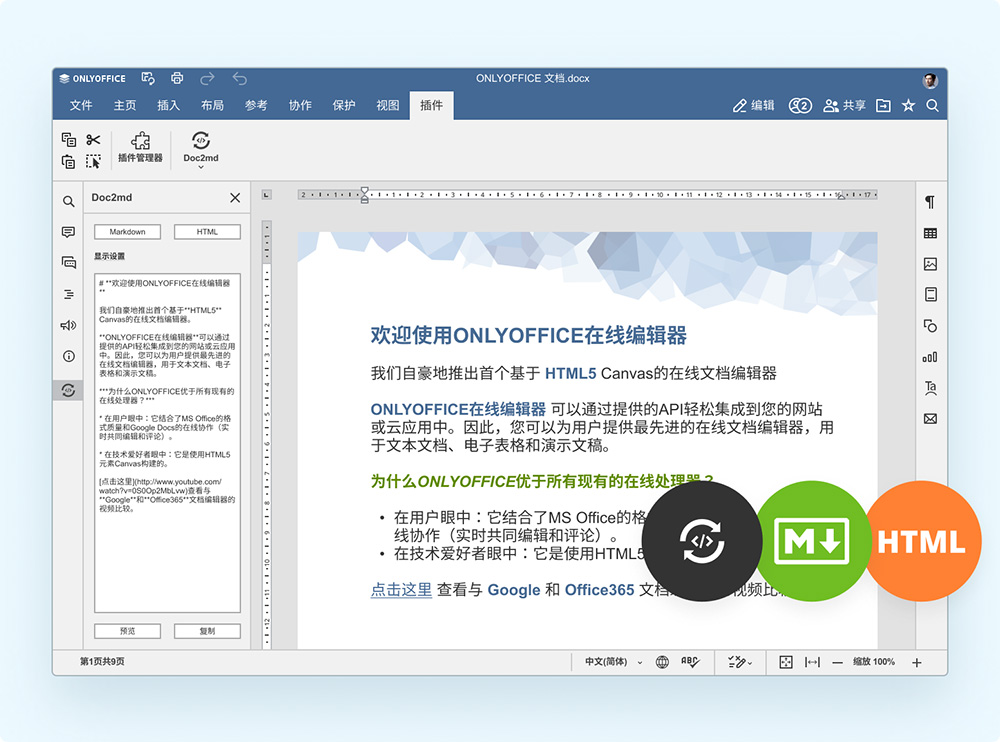The image size is (1000, 742).
Task: Click the Markdown button
Action: [x=128, y=232]
